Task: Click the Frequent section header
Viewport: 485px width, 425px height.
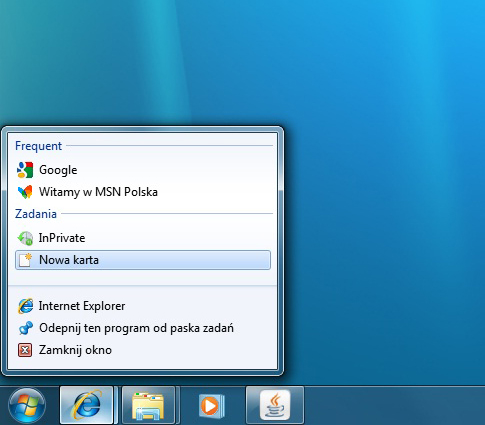Action: click(38, 146)
